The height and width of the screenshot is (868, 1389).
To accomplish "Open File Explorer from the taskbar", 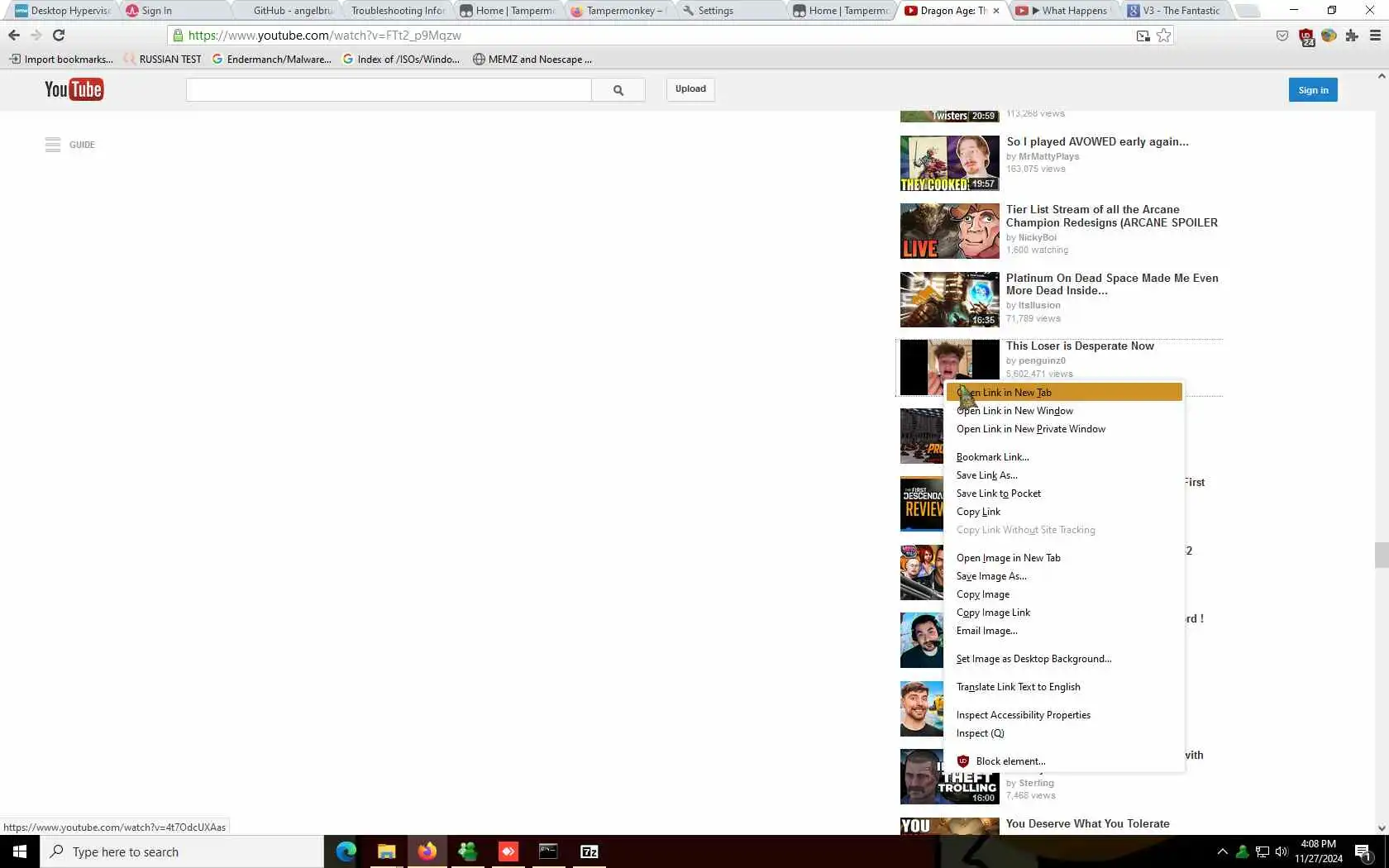I will tap(387, 851).
